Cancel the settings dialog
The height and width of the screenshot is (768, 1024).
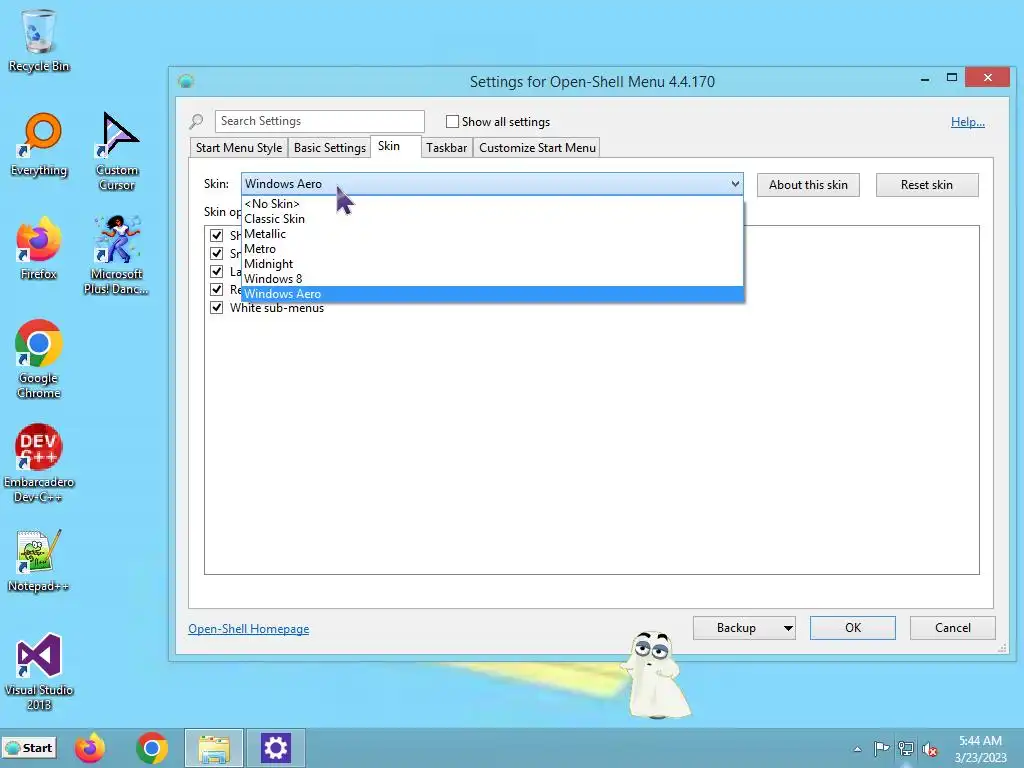click(953, 628)
